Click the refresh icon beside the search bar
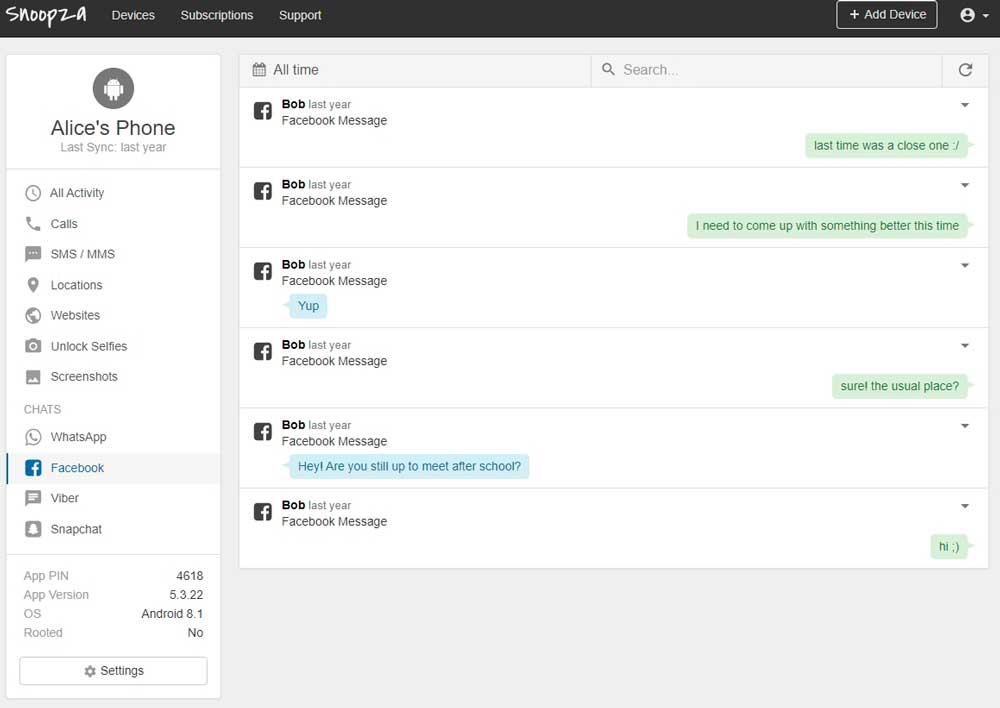Screen dimensions: 1000x708 [965, 70]
